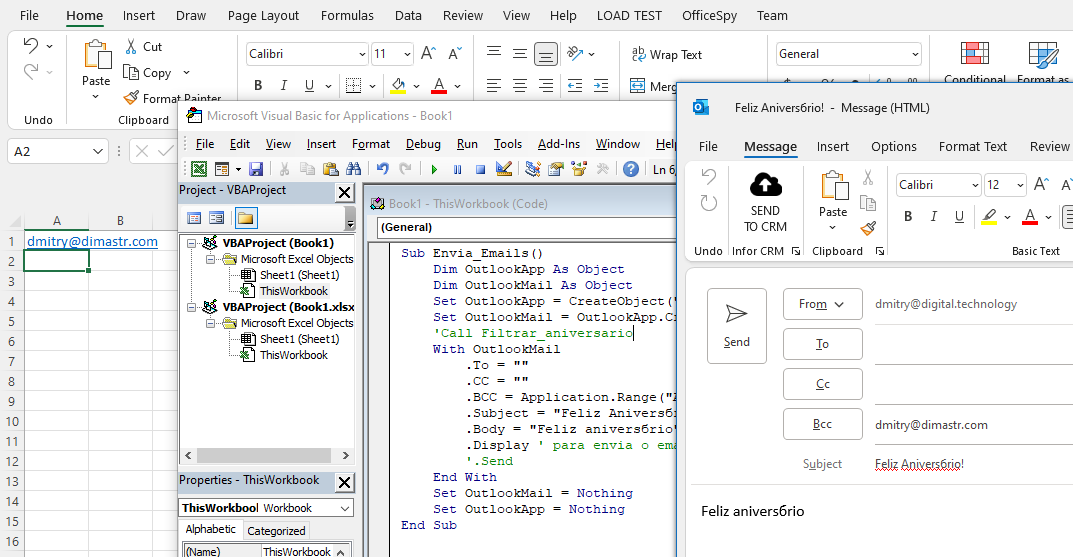Click Project pane horizontal scrollbar right arrow
Screen dimensions: 1073x557
[346, 455]
